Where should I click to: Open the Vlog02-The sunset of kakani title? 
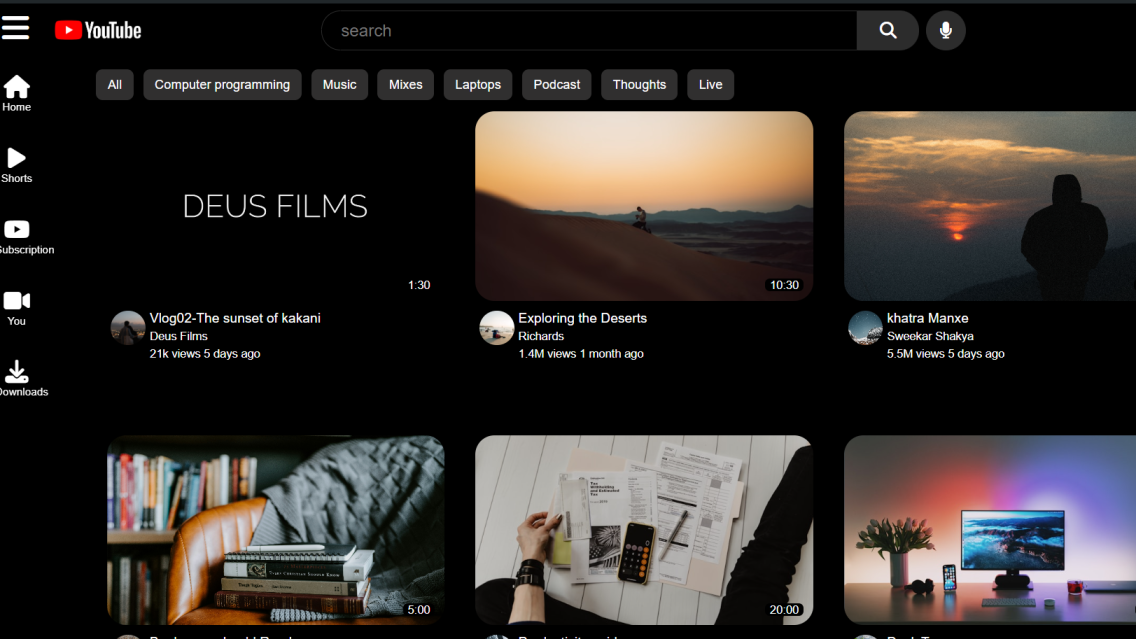(x=235, y=318)
